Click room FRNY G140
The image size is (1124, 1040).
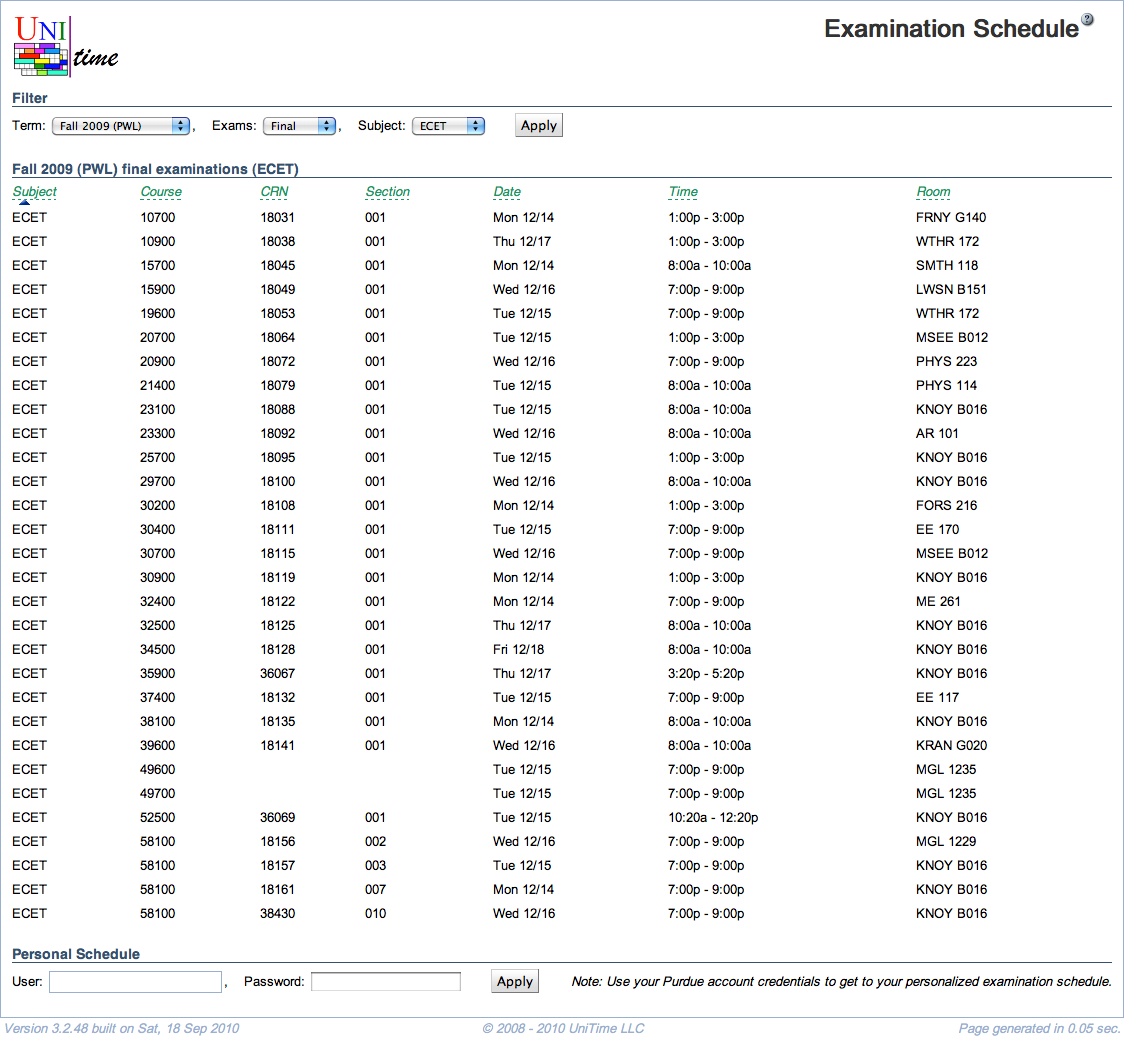click(951, 217)
